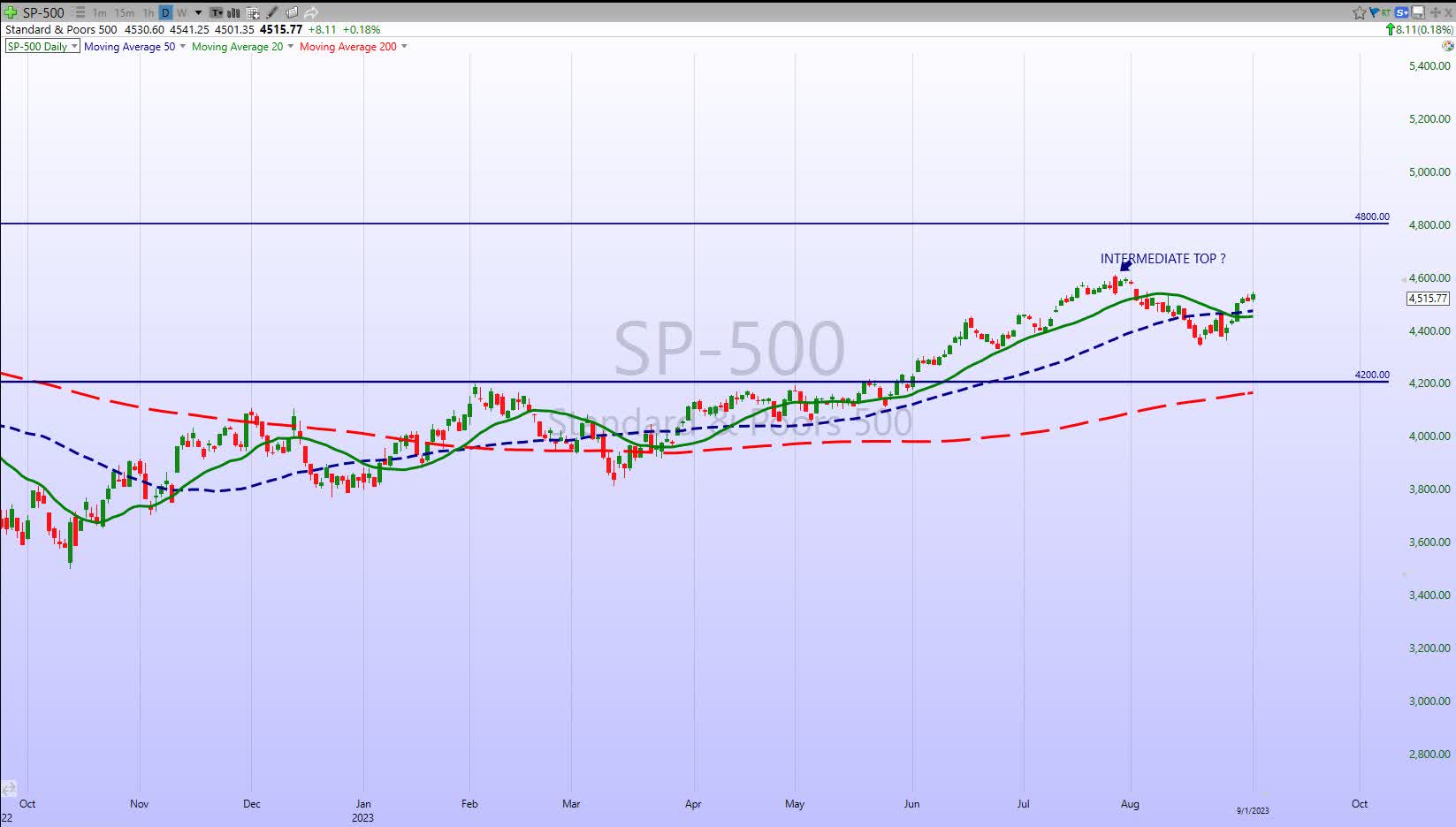Click the small icon in bottom-left chart corner
This screenshot has height=827, width=1456.
coord(9,788)
